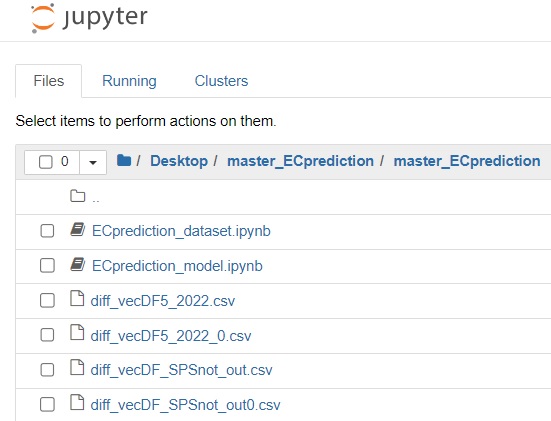Open the root folder breadcrumb icon
Screen dimensions: 551x421
pyautogui.click(x=124, y=161)
